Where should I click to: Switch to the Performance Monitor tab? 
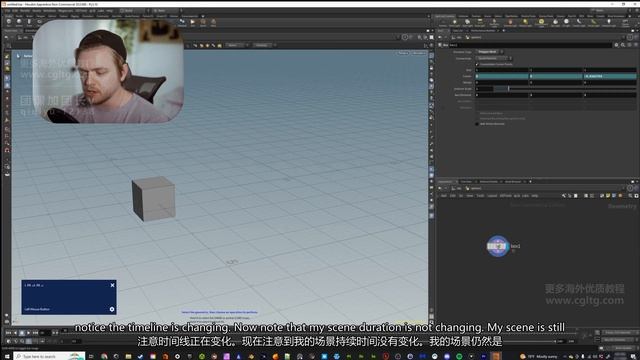pos(483,31)
